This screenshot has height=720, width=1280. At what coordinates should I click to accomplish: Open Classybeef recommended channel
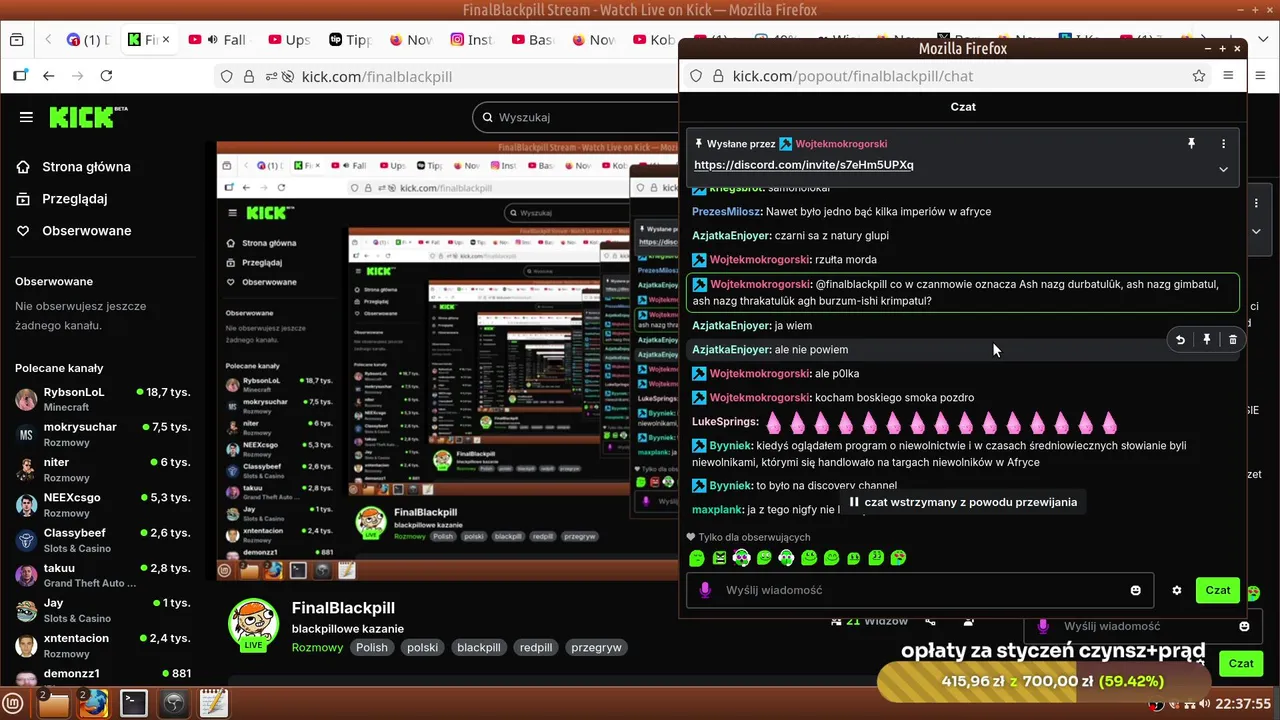[103, 540]
